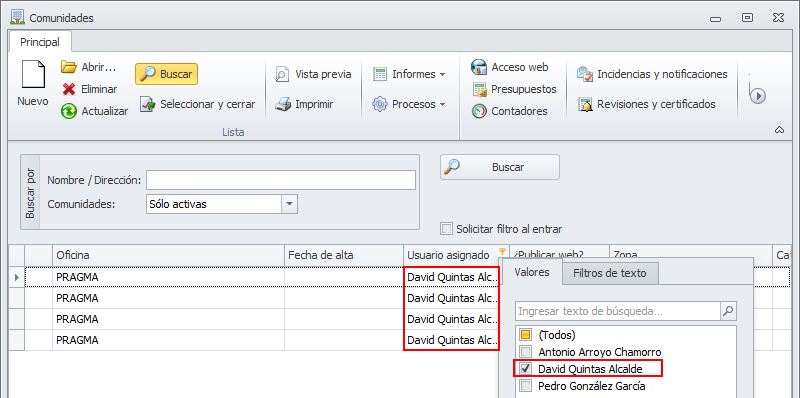
Task: Select the Principal ribbon tab
Action: pos(40,42)
